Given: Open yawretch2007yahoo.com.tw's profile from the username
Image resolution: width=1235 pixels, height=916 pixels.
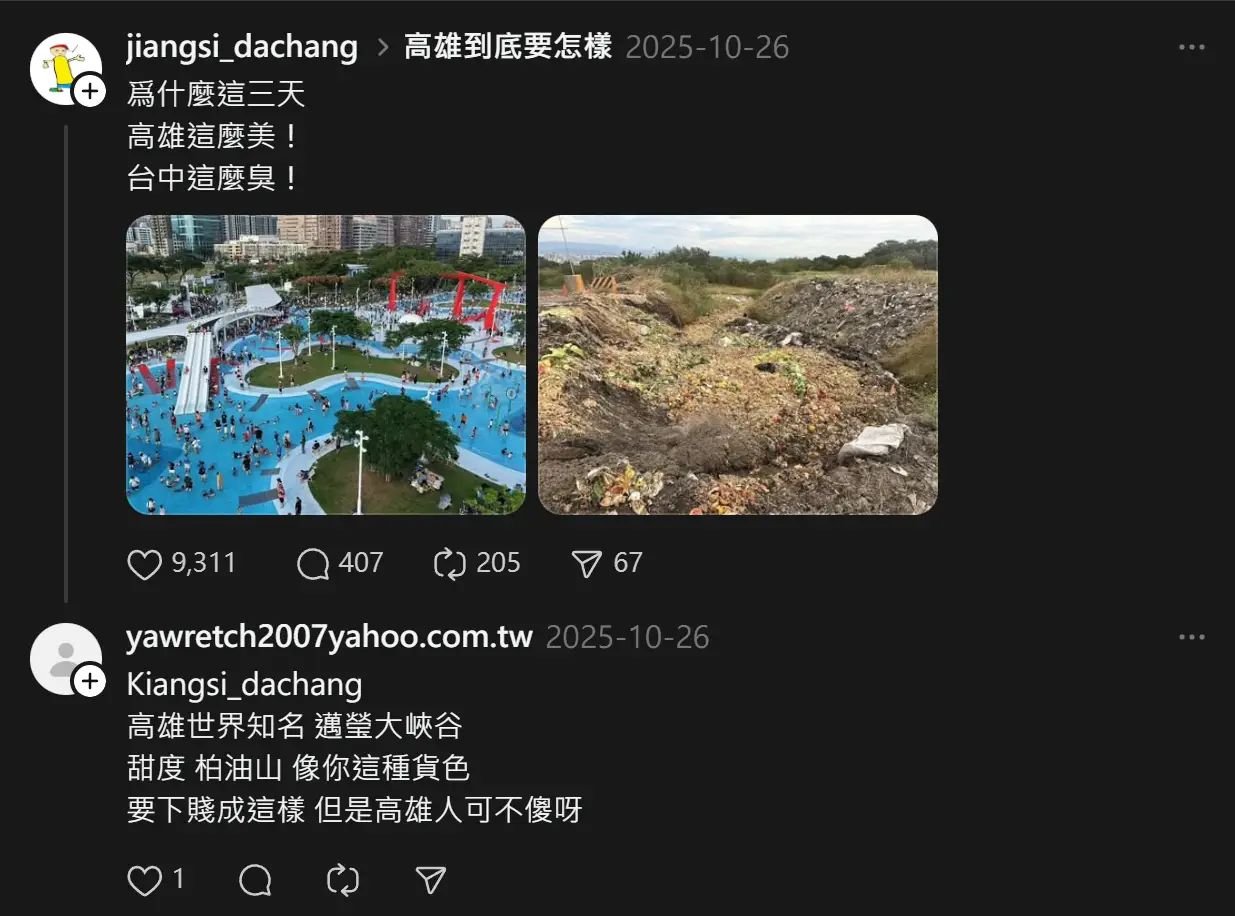Looking at the screenshot, I should pyautogui.click(x=330, y=637).
